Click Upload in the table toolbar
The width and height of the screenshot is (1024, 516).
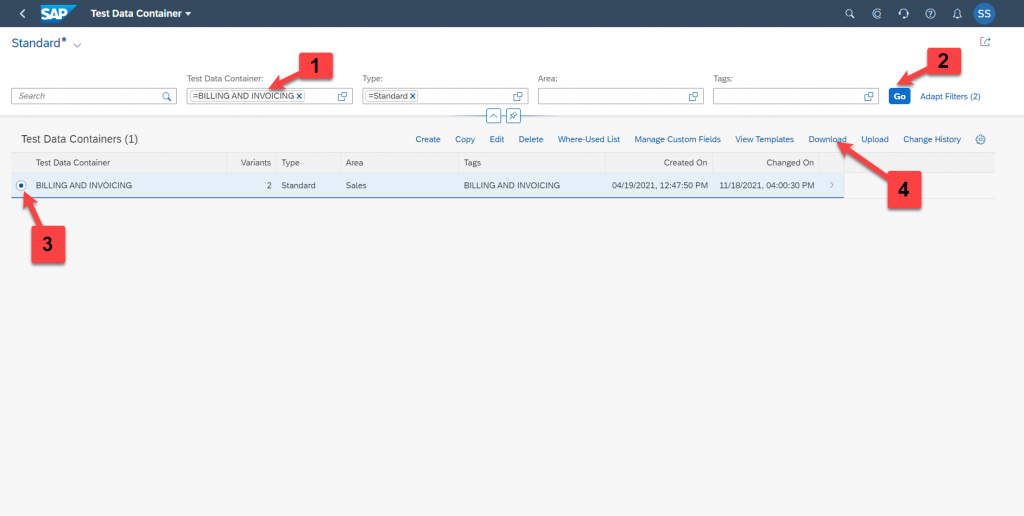(874, 139)
